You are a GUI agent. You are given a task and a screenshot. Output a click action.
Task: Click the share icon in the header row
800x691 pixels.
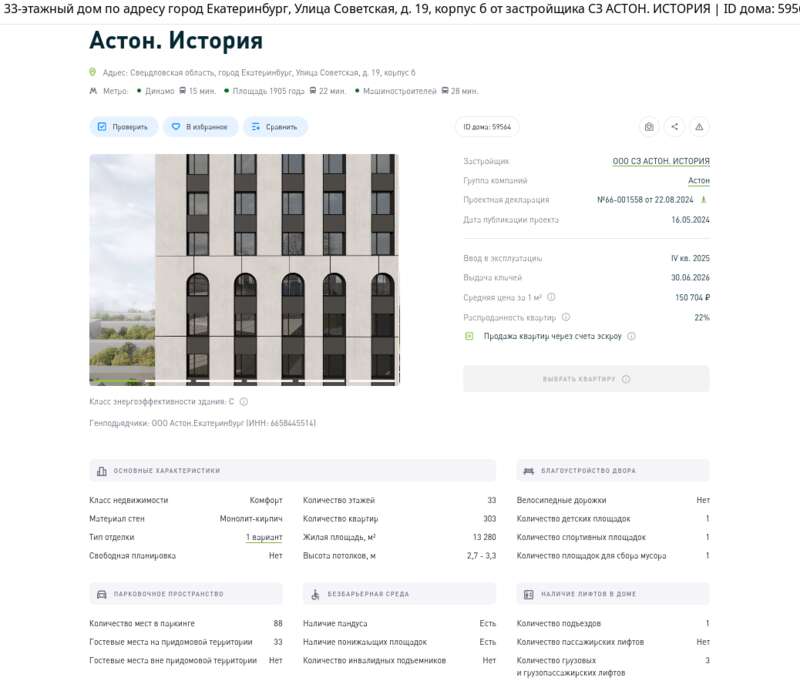[x=675, y=127]
